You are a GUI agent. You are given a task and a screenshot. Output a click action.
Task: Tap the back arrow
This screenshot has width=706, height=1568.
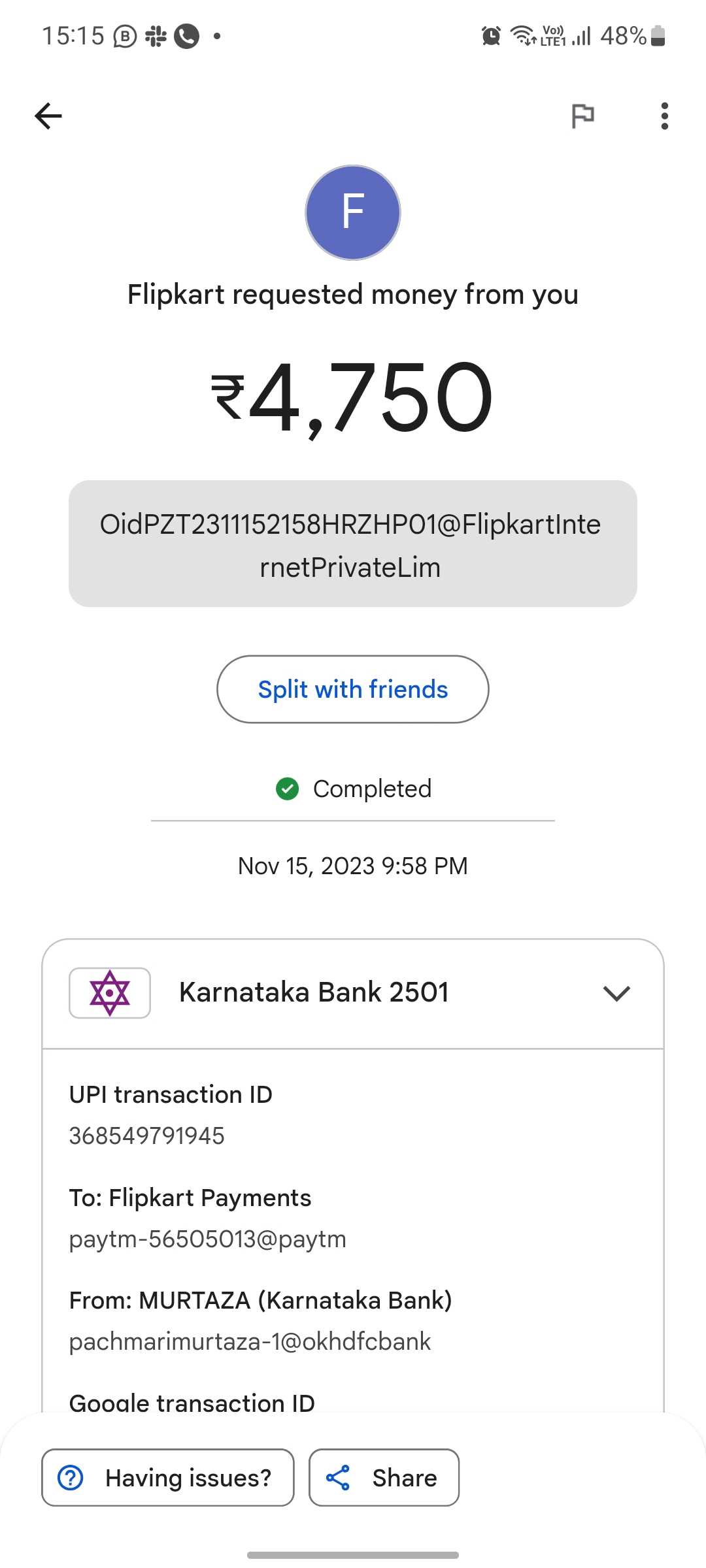click(48, 116)
